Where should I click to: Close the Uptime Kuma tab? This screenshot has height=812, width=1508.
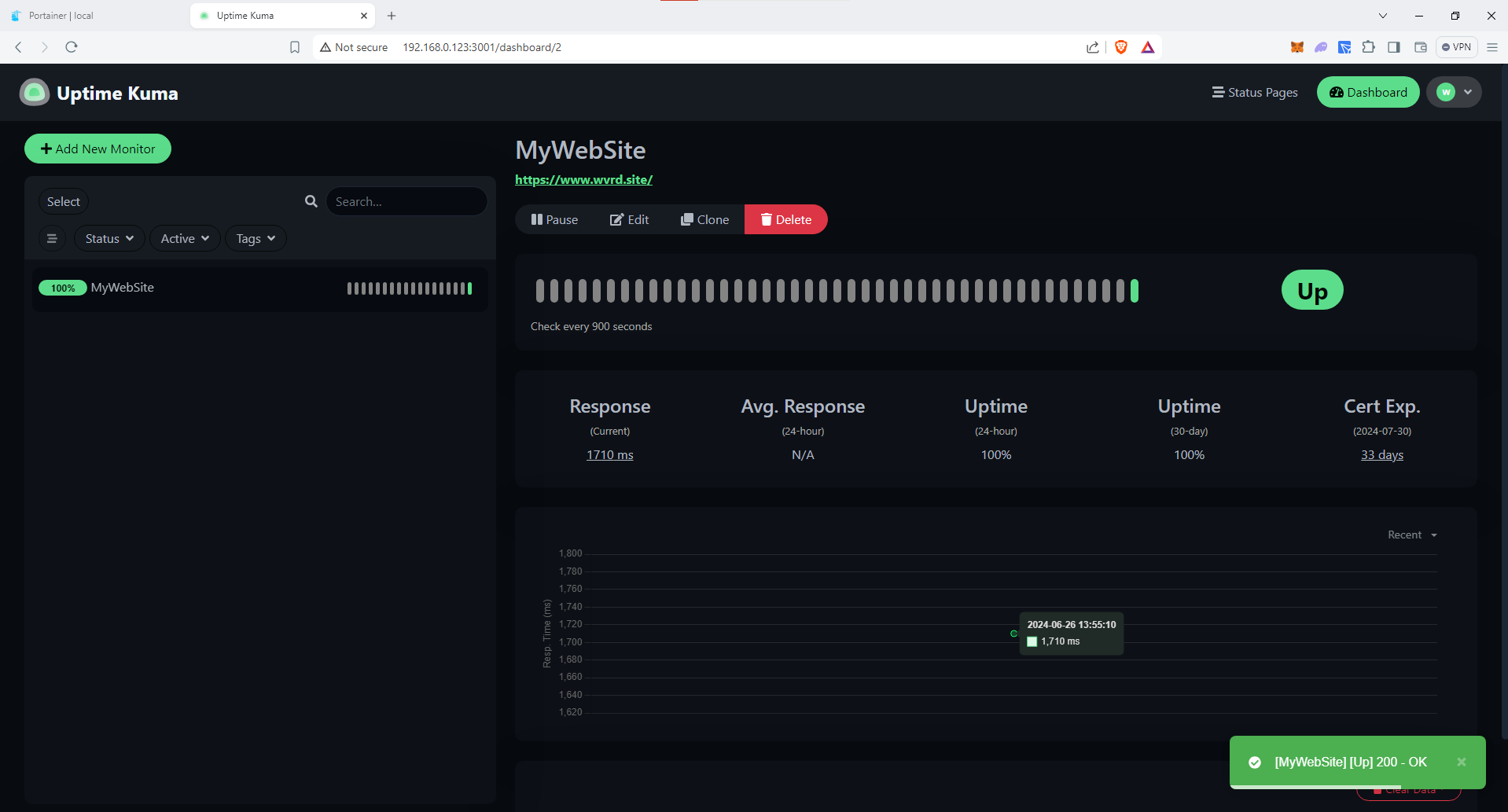coord(364,16)
